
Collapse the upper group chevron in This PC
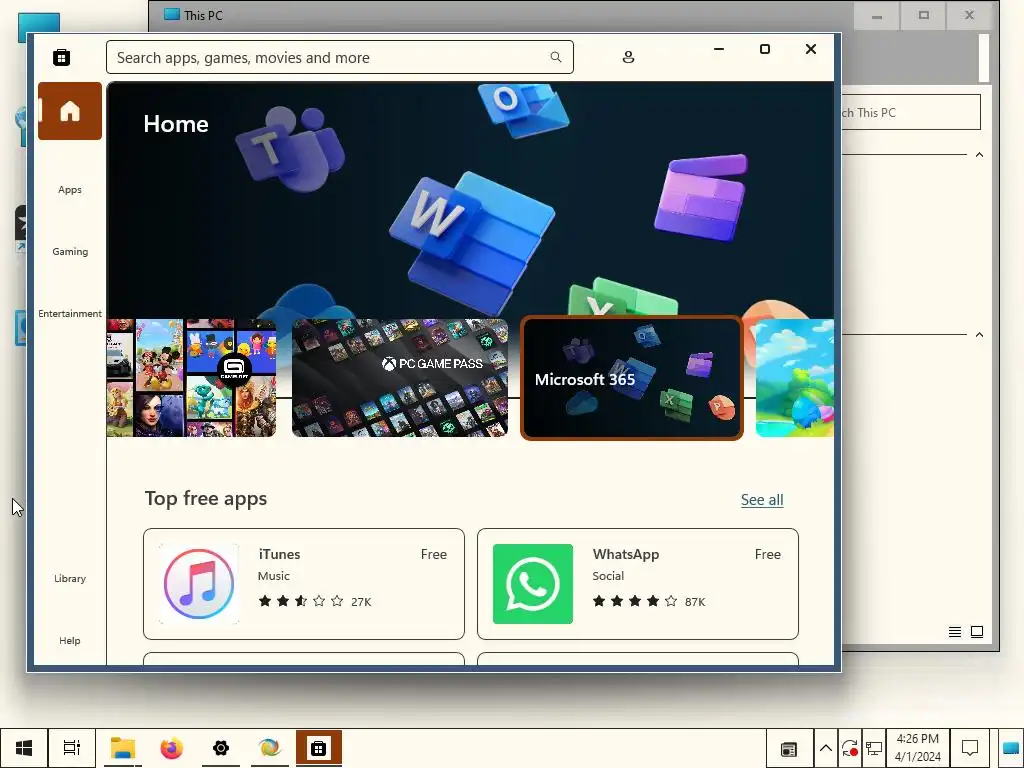click(980, 155)
